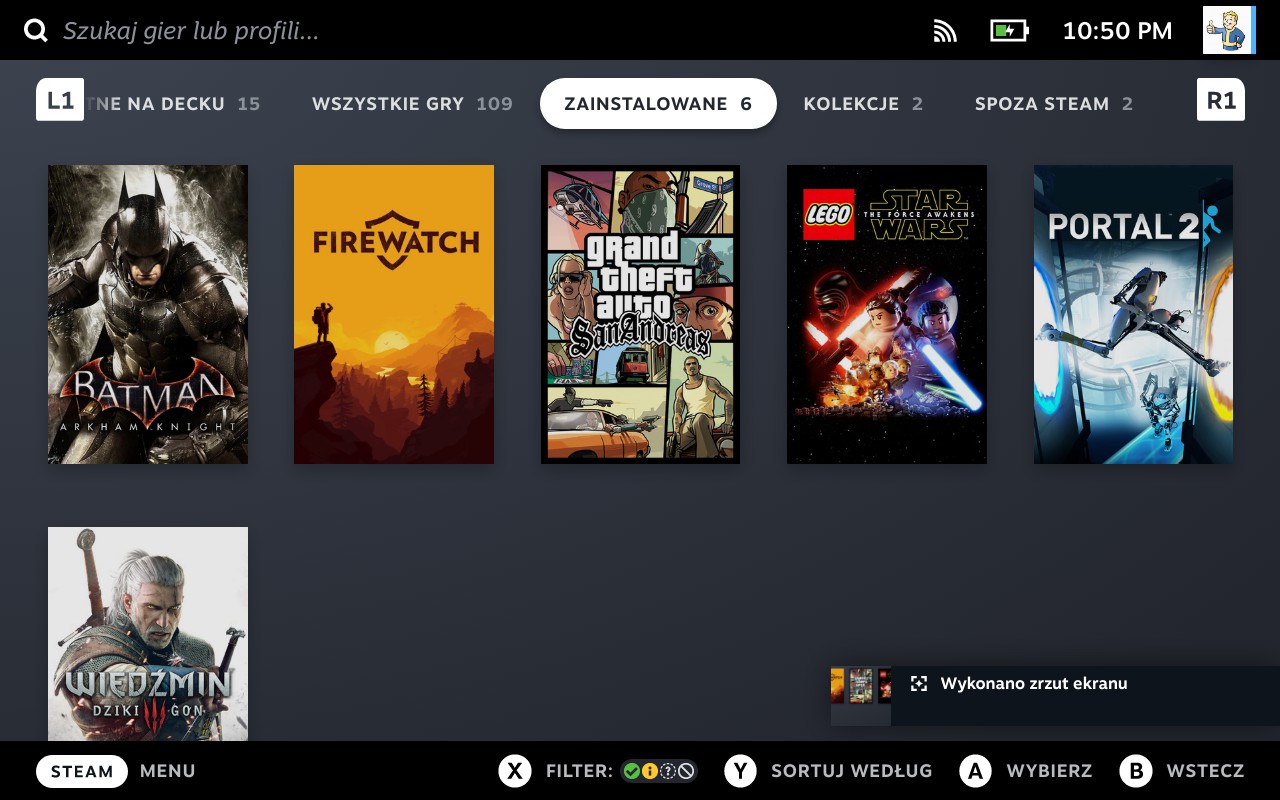
Task: Open the Firewatch game cover
Action: tap(394, 314)
